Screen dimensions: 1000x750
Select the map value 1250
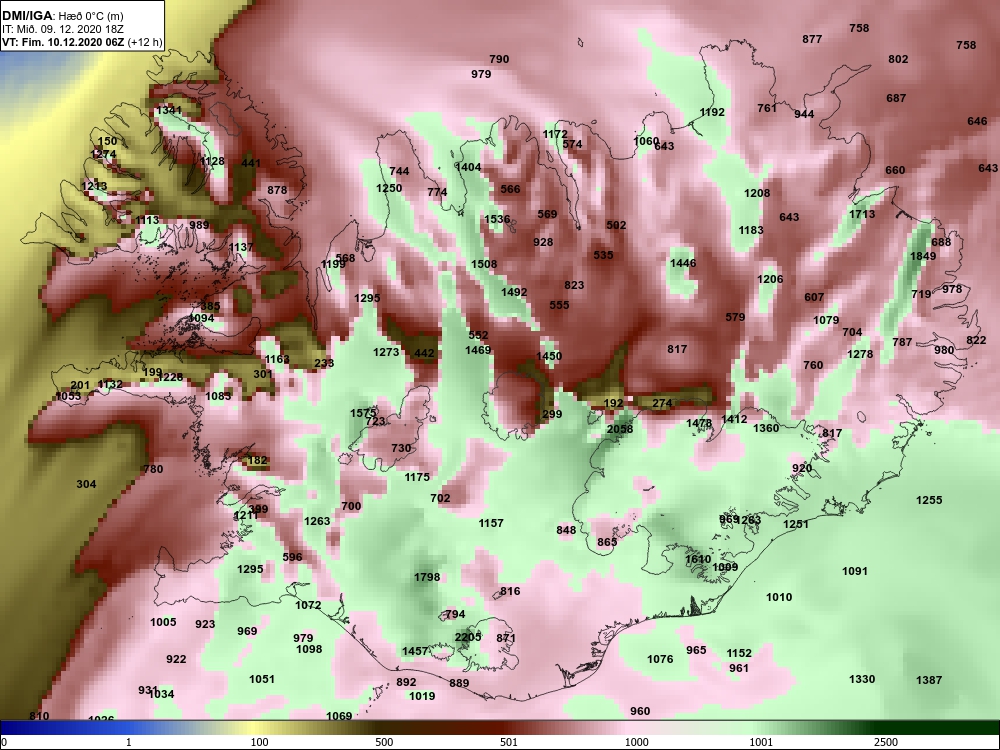pyautogui.click(x=389, y=188)
